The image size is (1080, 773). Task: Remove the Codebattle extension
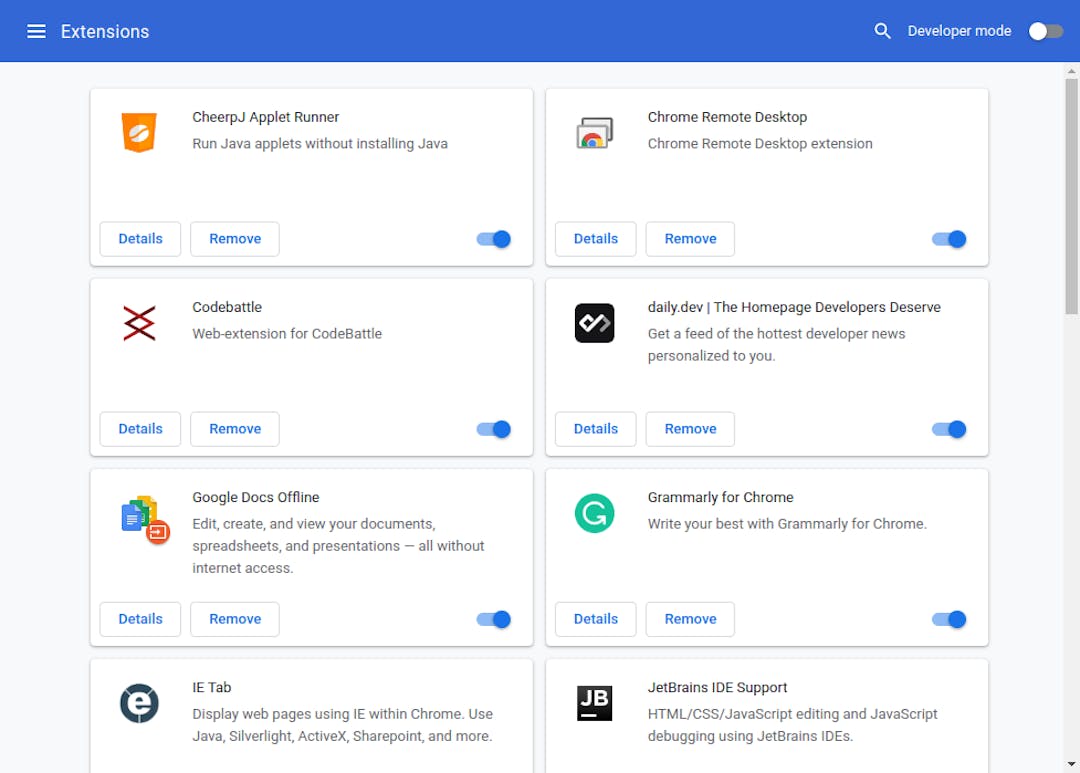click(x=235, y=429)
